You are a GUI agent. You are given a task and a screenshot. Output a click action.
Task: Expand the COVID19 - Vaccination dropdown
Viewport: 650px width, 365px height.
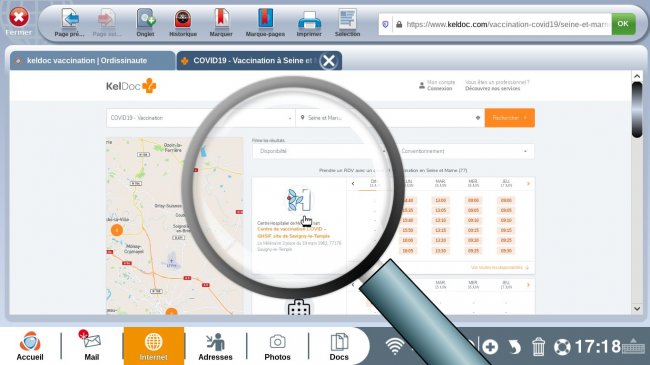(x=201, y=118)
